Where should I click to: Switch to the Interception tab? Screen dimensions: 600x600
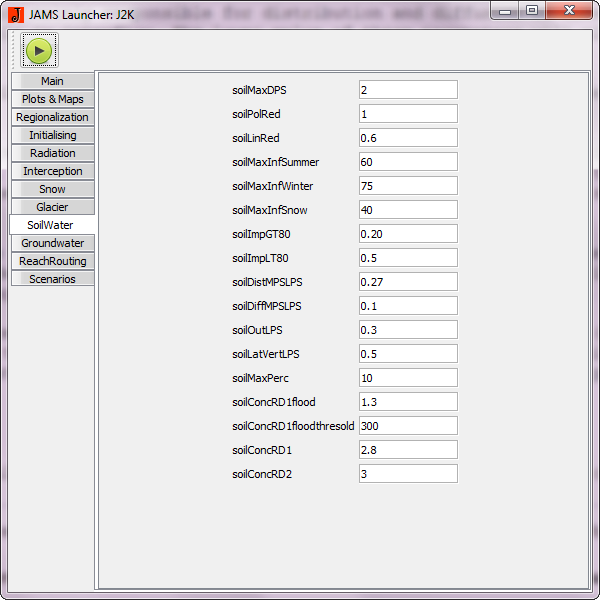click(53, 171)
